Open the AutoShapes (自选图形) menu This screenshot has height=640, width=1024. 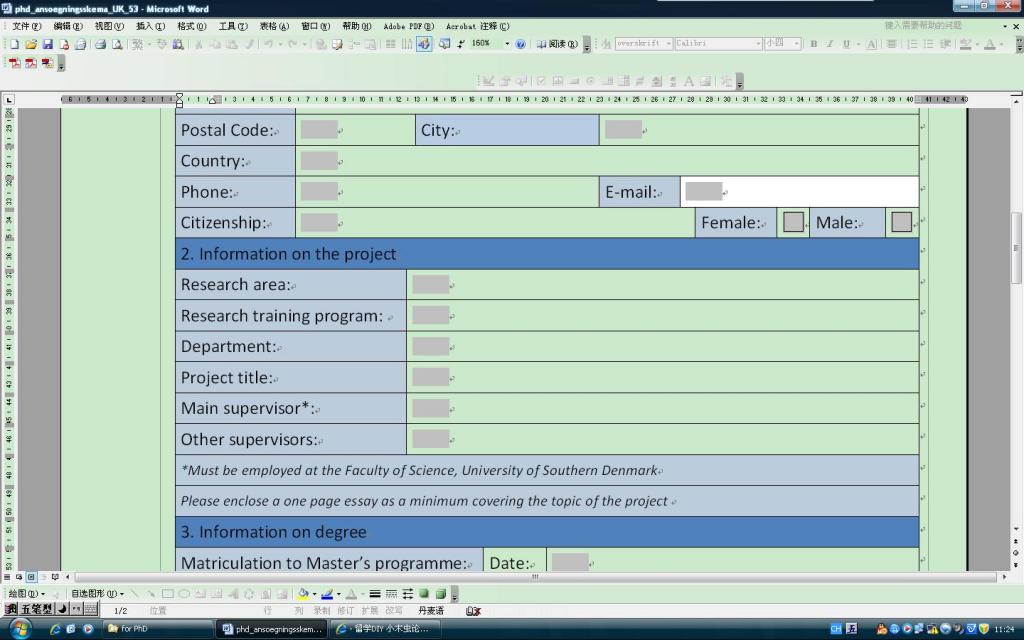click(x=97, y=594)
